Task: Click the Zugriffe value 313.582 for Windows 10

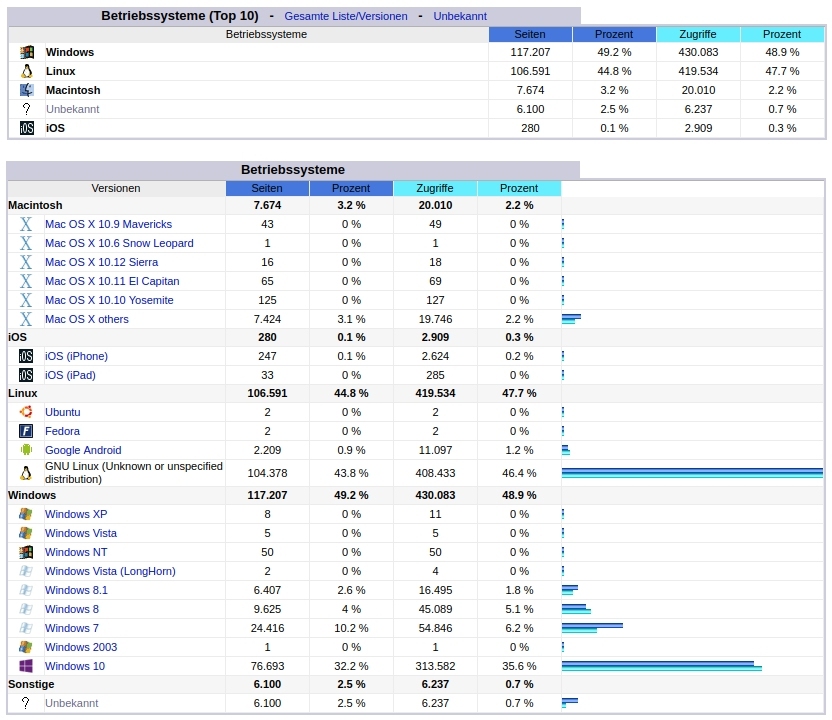Action: coord(435,666)
